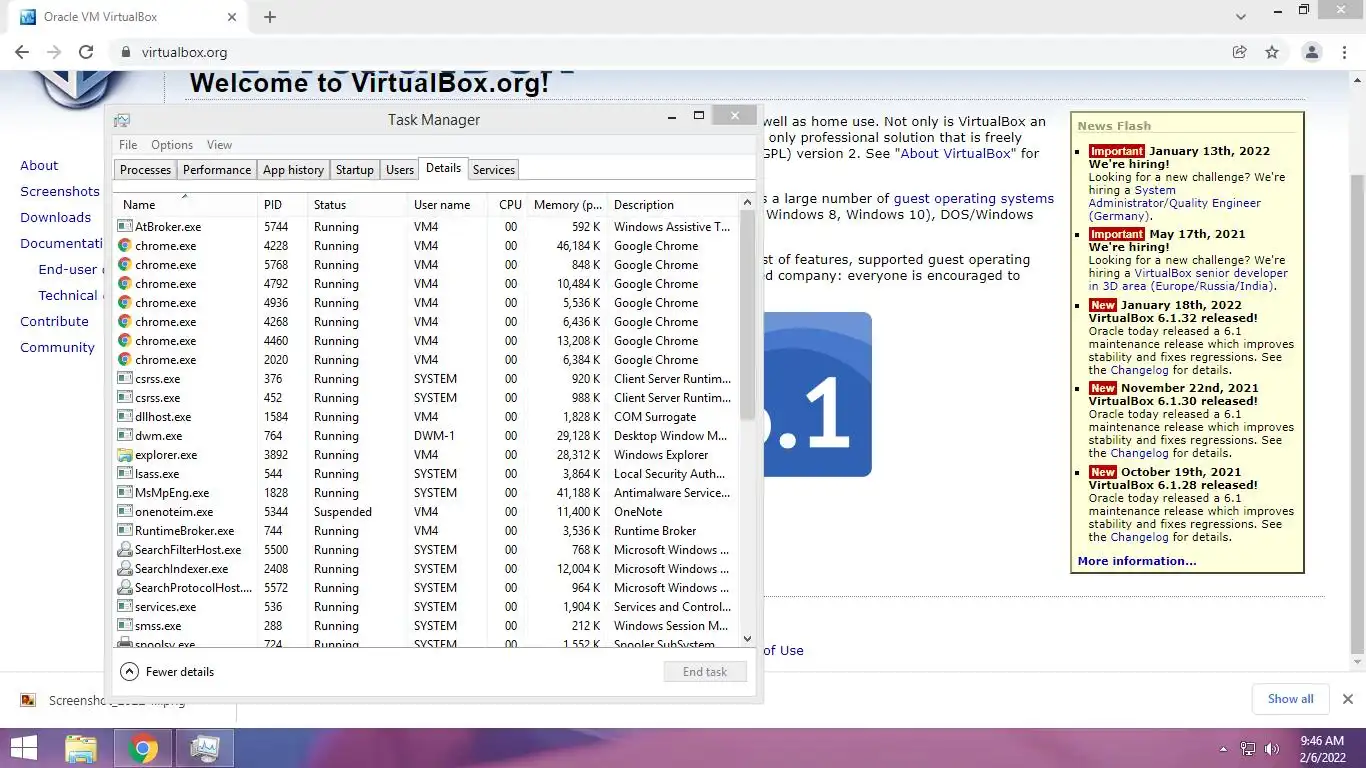Click the Contribute sidebar link
1366x768 pixels.
55,321
